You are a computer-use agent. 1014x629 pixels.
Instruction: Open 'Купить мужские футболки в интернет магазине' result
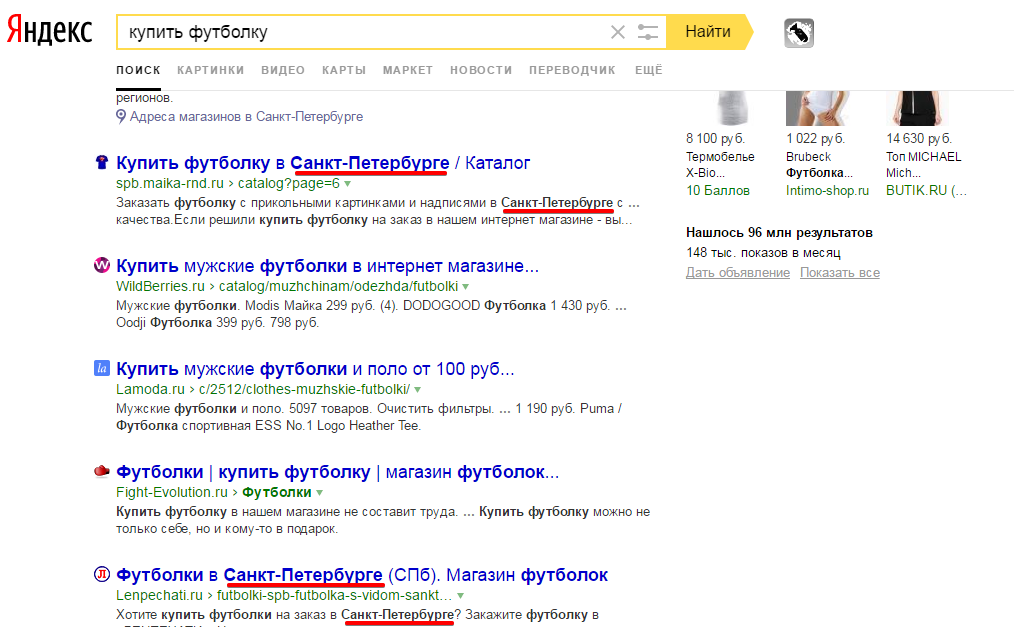327,266
